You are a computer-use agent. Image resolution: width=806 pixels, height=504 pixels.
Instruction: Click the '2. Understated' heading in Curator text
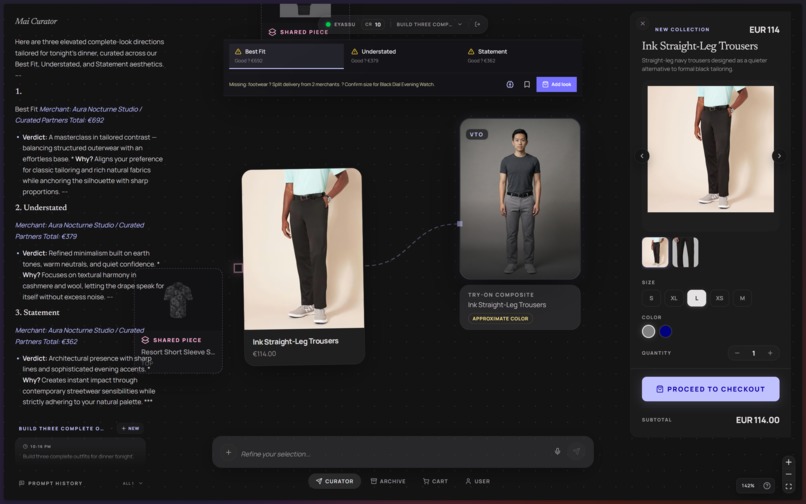point(41,207)
